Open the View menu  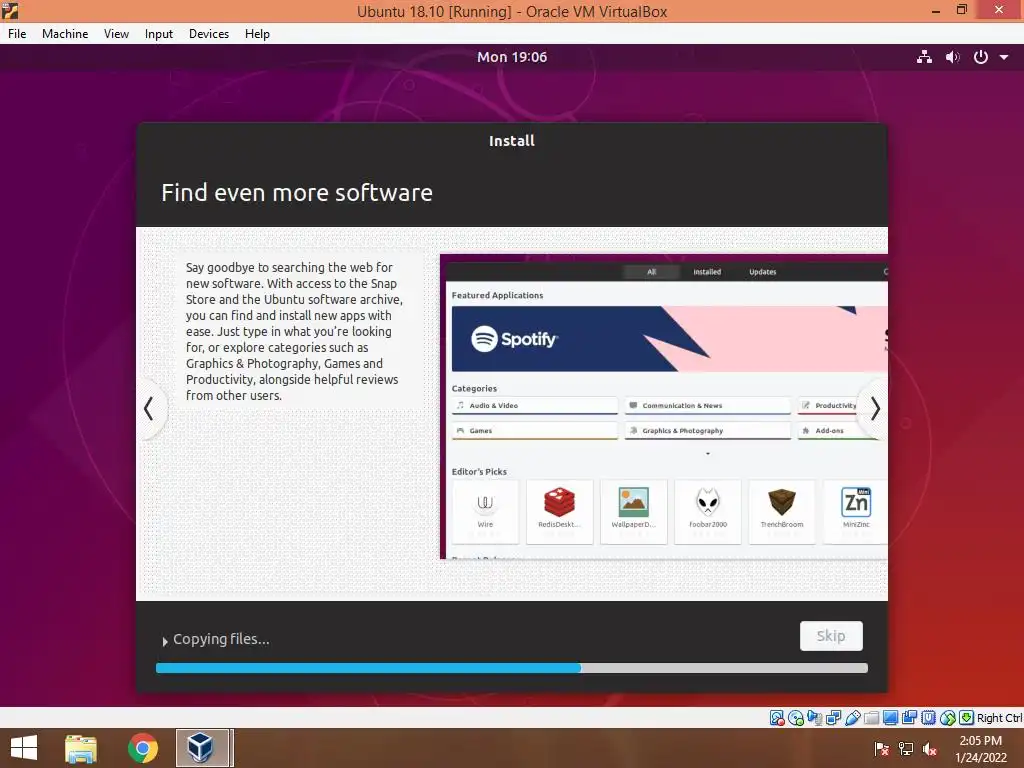point(116,34)
